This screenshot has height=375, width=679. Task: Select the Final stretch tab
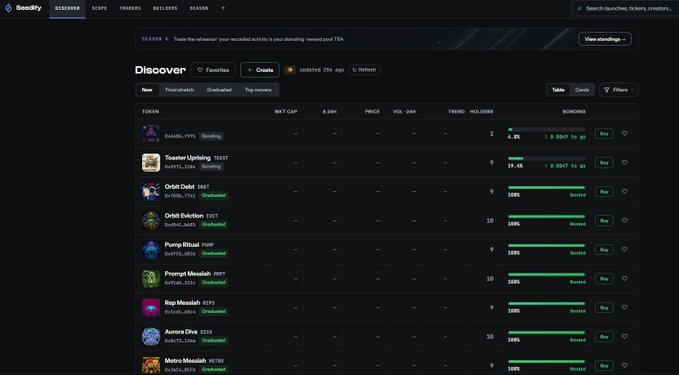[179, 90]
